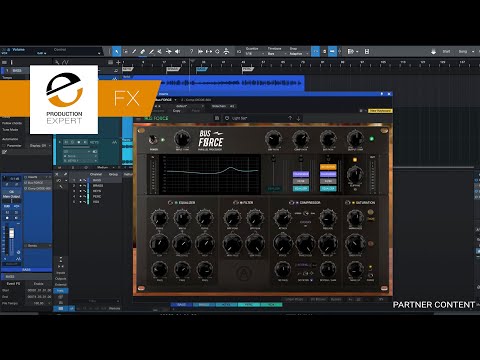Adjust the Output Gain knob on Bus Force
The width and height of the screenshot is (480, 360).
click(x=355, y=139)
